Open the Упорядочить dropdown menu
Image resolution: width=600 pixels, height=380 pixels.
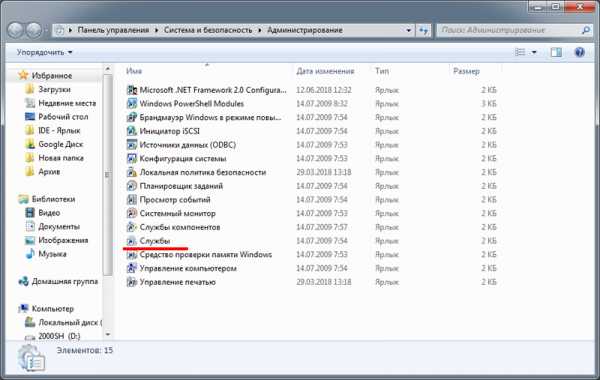tap(44, 52)
